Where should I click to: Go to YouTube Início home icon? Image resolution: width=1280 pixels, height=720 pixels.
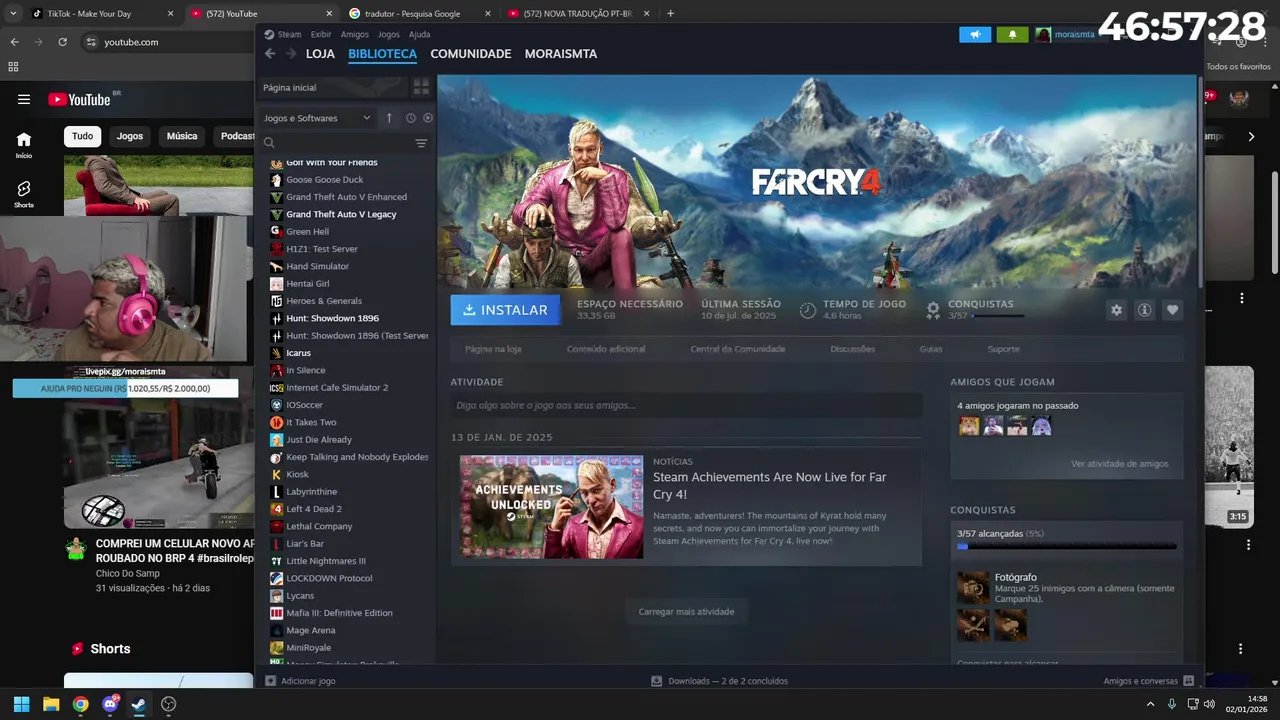tap(24, 144)
